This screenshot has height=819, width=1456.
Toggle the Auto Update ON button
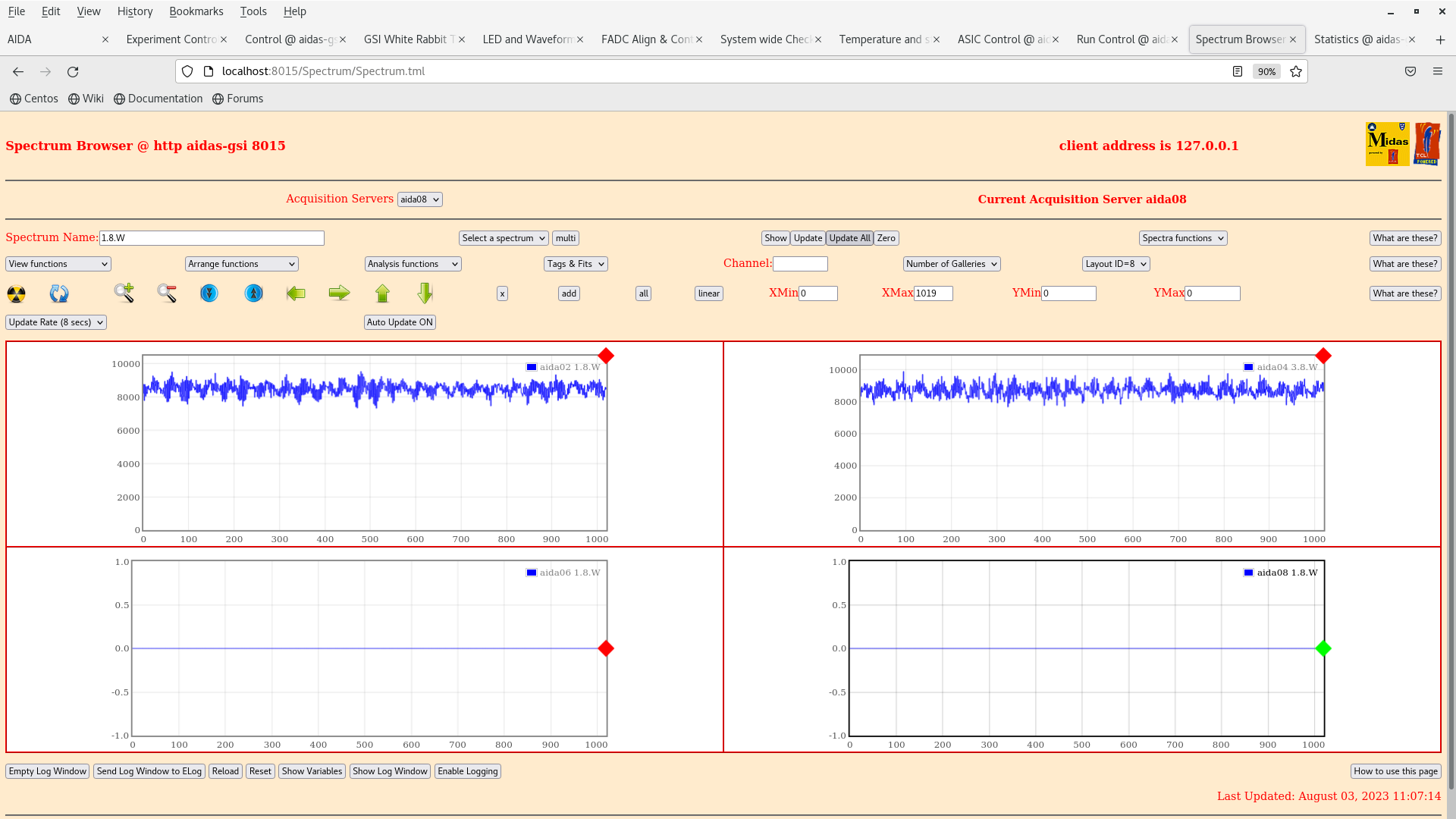(x=400, y=322)
